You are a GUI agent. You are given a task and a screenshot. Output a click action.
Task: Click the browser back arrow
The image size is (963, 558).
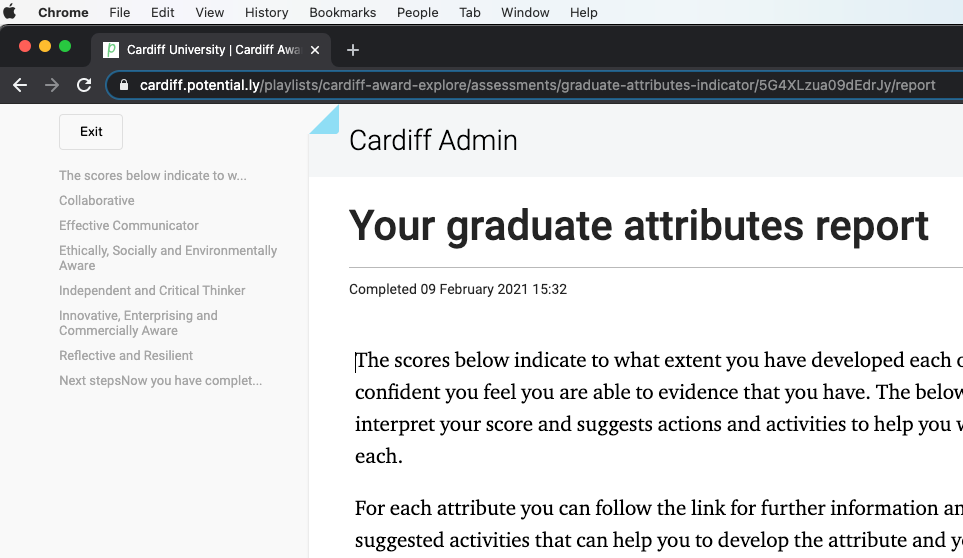(20, 85)
